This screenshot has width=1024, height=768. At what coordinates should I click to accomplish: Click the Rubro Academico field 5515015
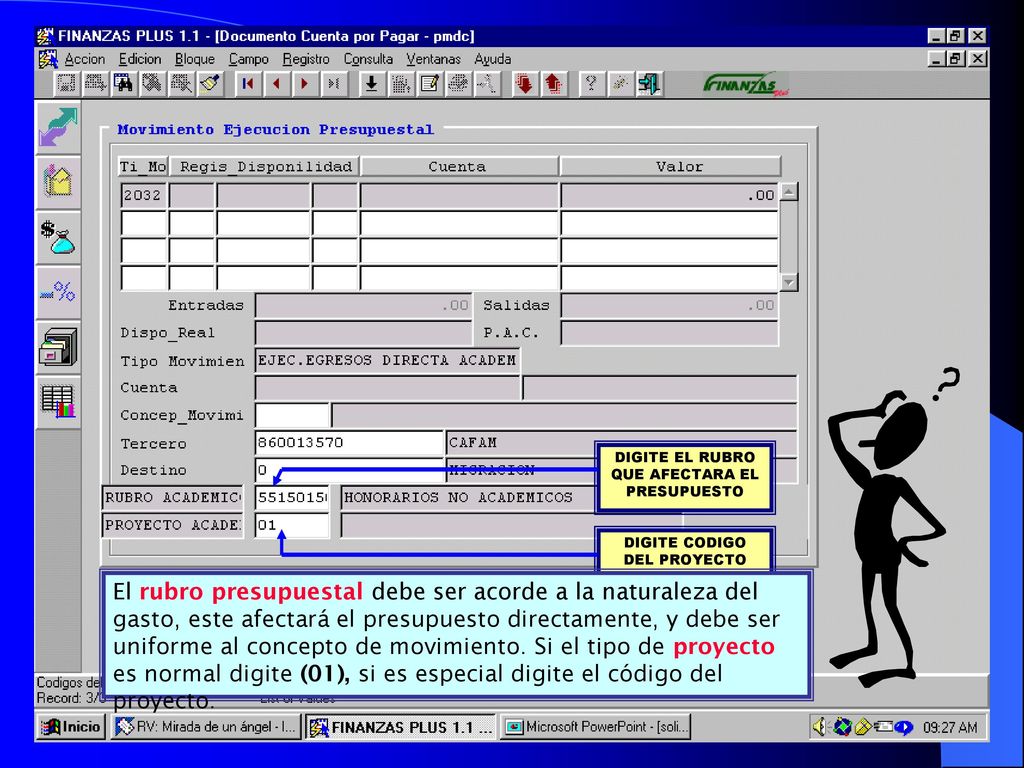292,498
